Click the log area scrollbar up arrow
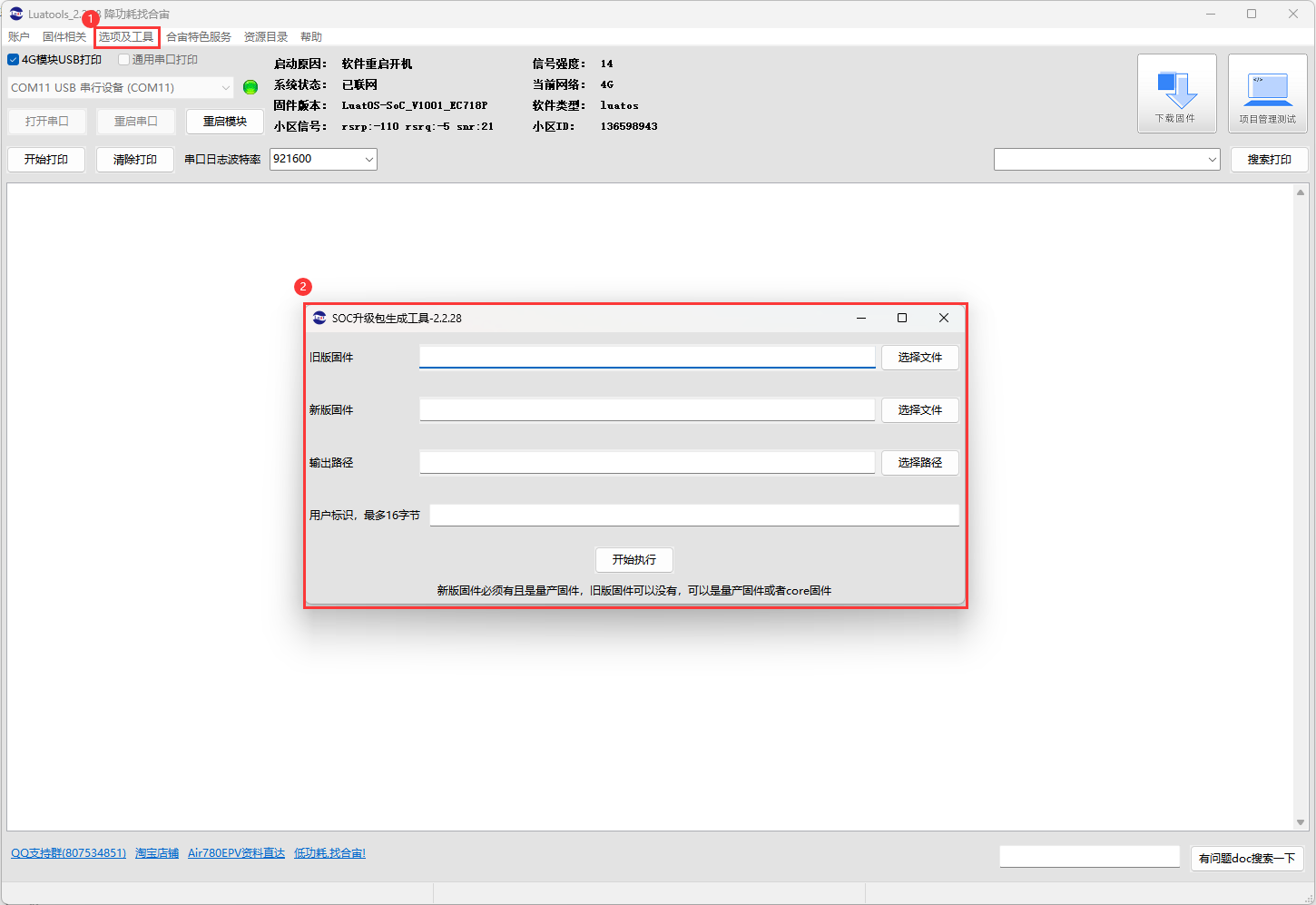 coord(1301,192)
